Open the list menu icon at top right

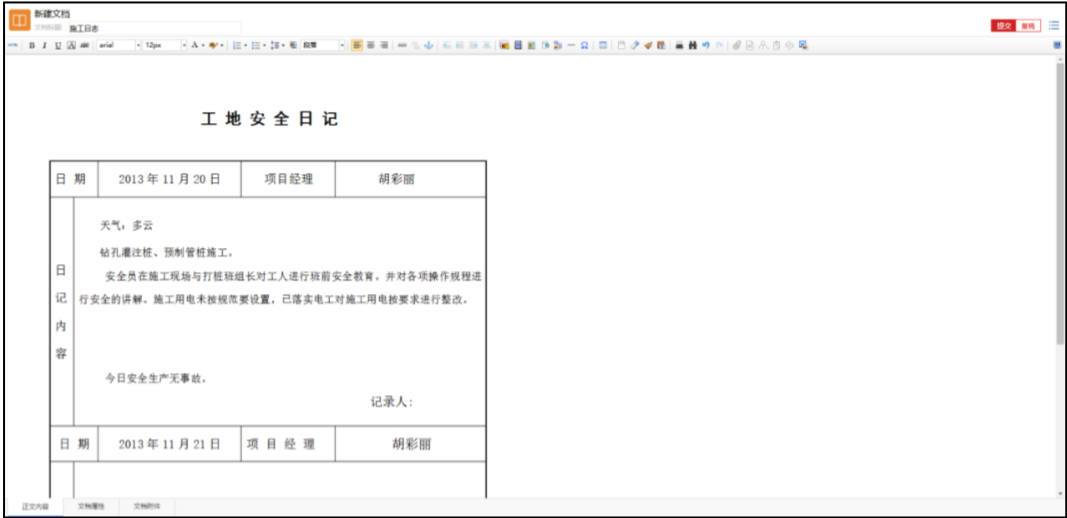(x=1053, y=25)
